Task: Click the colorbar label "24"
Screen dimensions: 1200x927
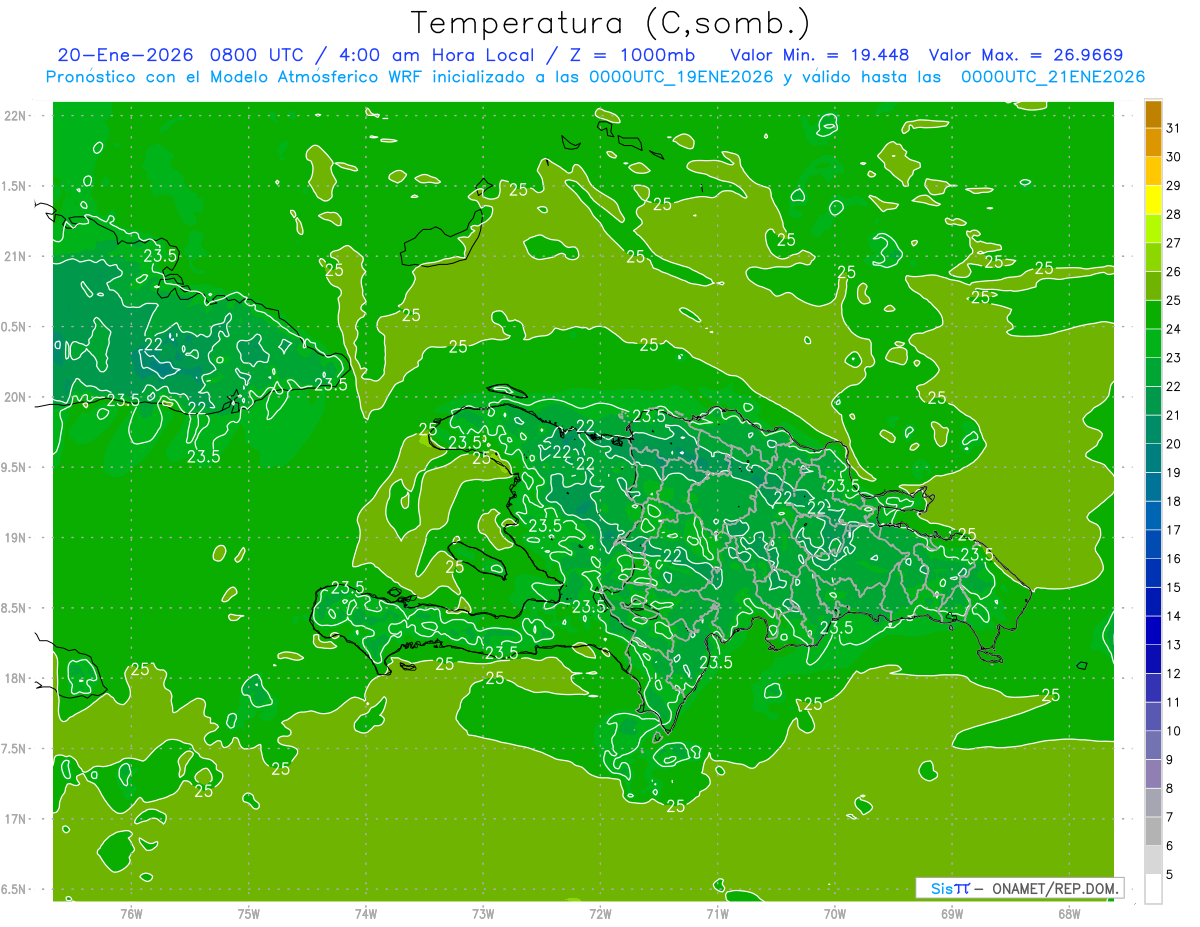Action: tap(1174, 329)
